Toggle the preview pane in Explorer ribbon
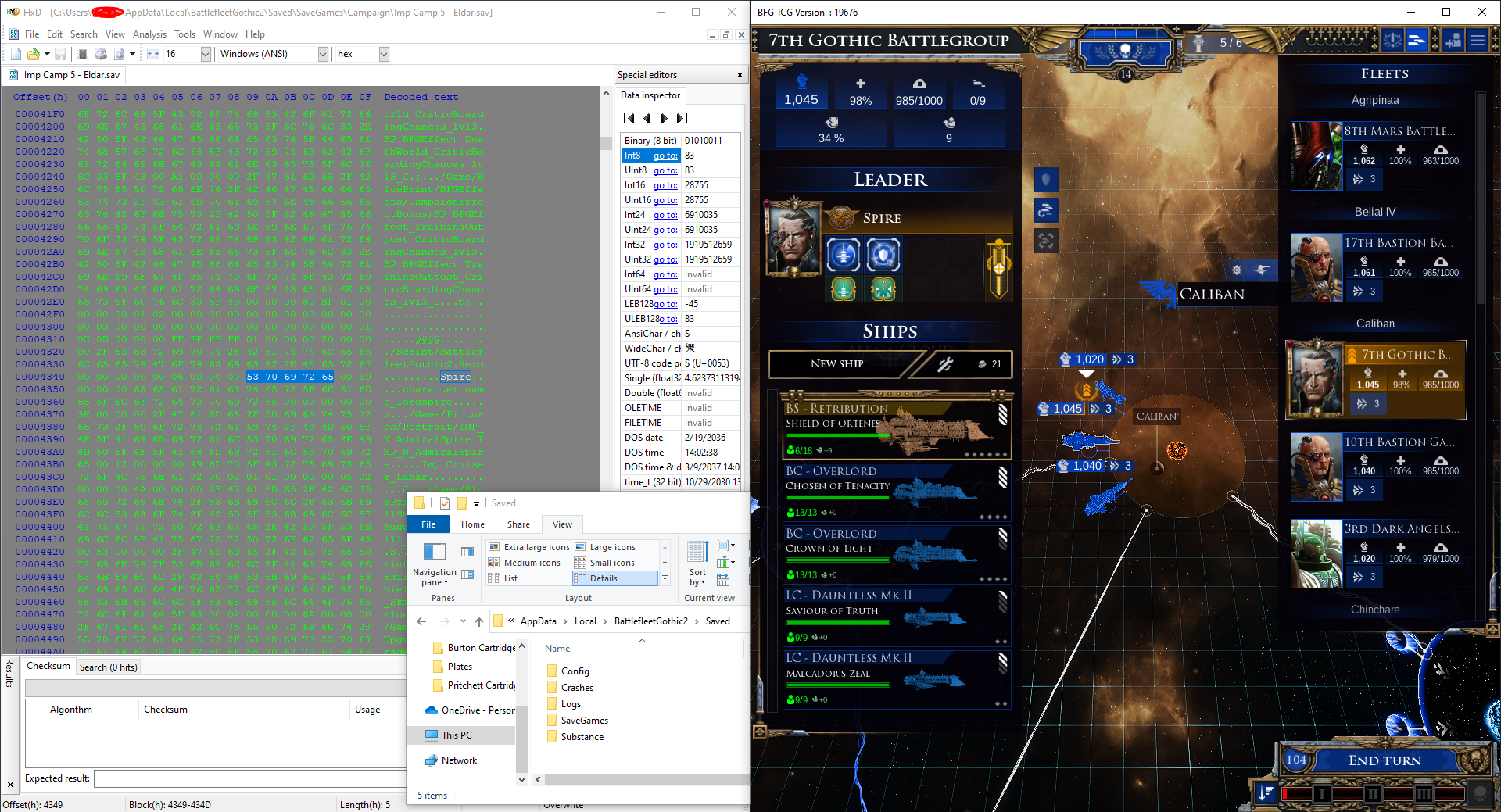Image resolution: width=1501 pixels, height=812 pixels. (x=467, y=552)
